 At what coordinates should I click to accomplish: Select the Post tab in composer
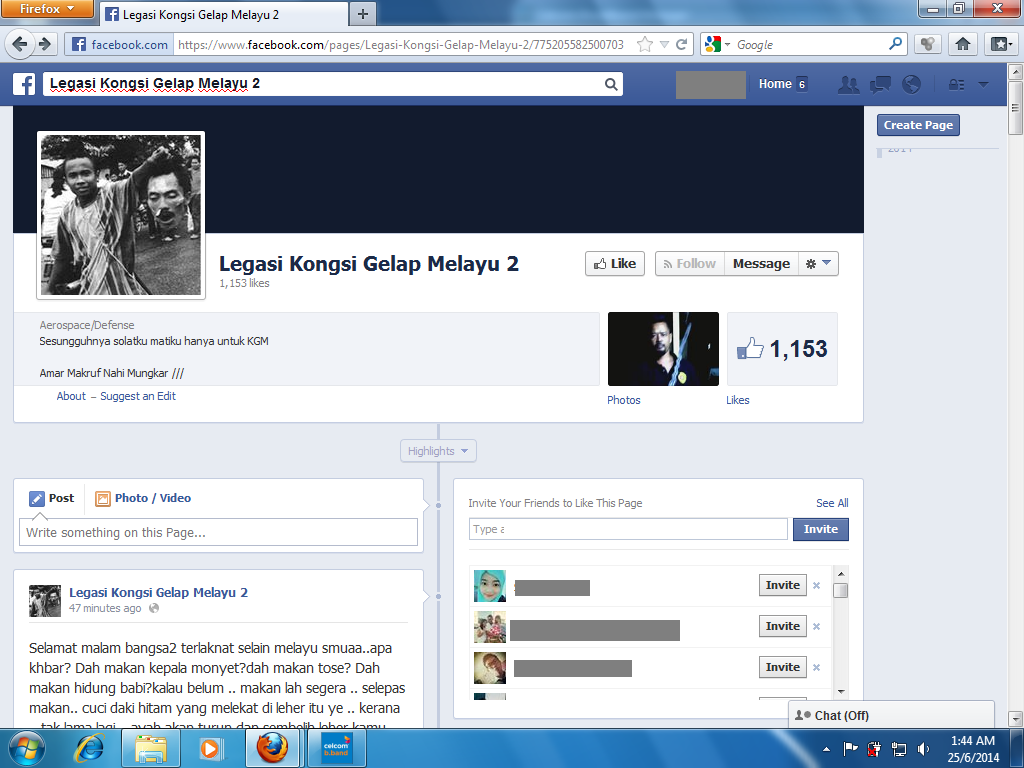[52, 498]
